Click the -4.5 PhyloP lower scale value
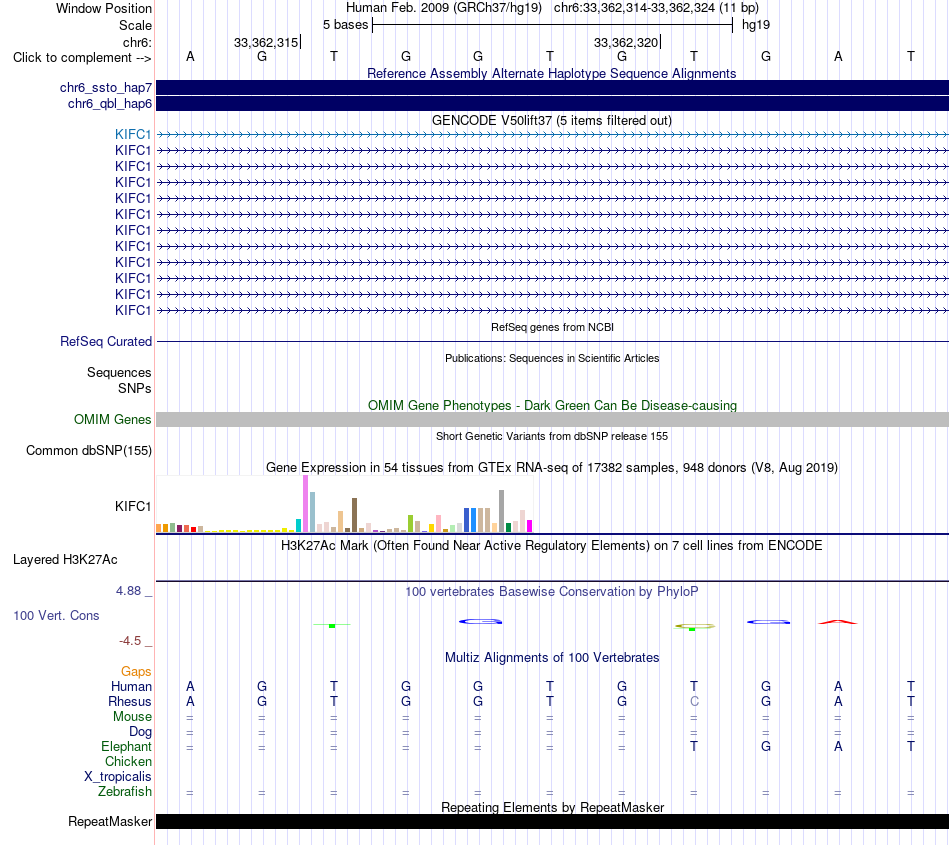 [x=130, y=641]
